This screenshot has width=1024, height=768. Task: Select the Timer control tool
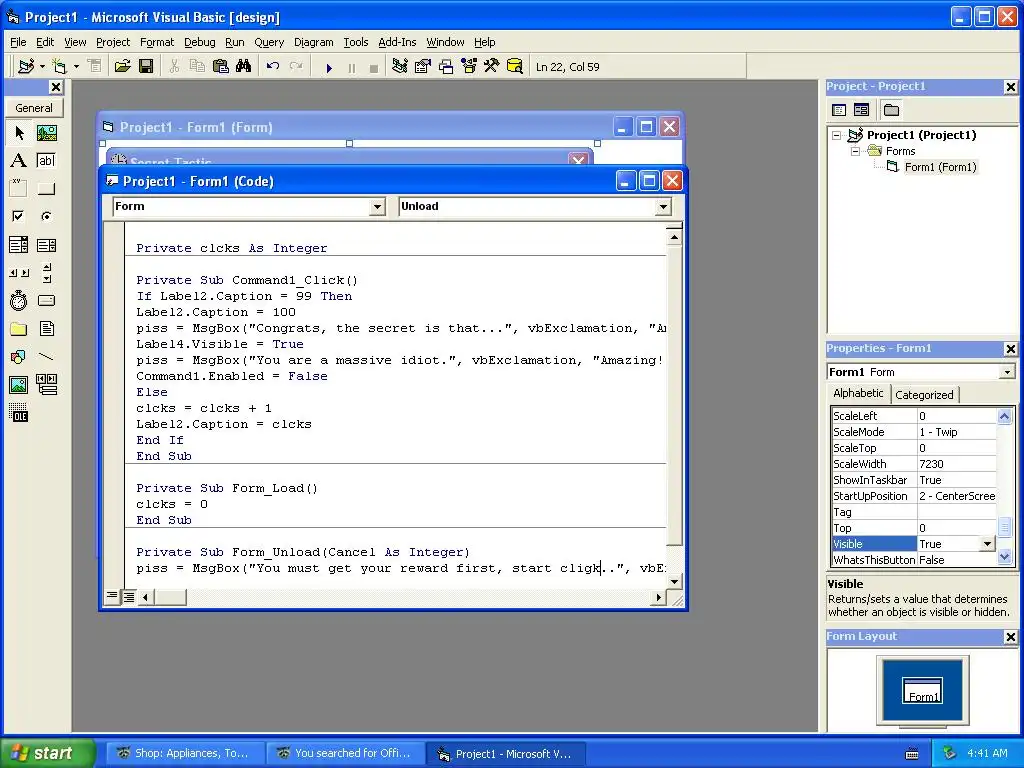[19, 300]
